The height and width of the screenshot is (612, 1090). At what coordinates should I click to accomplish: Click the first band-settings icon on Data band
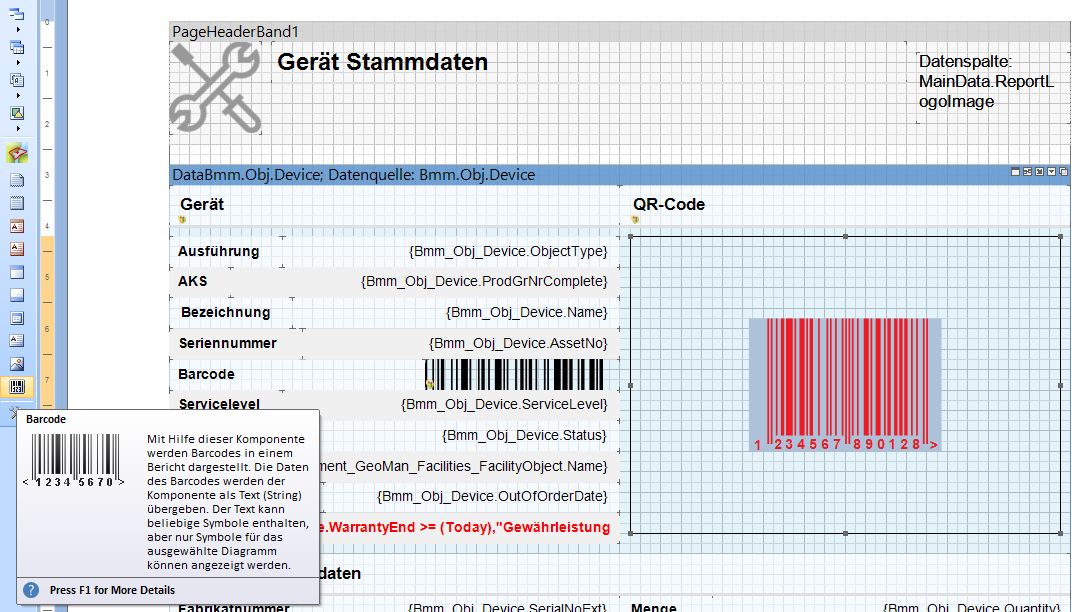click(x=1016, y=171)
